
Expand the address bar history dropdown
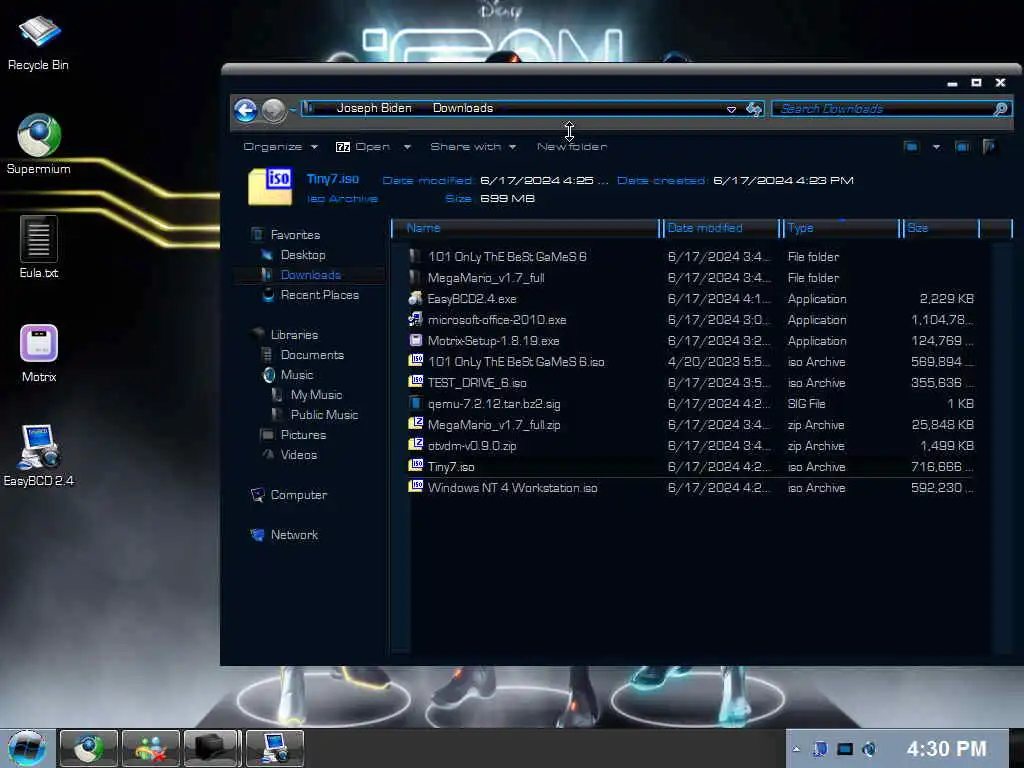click(731, 109)
